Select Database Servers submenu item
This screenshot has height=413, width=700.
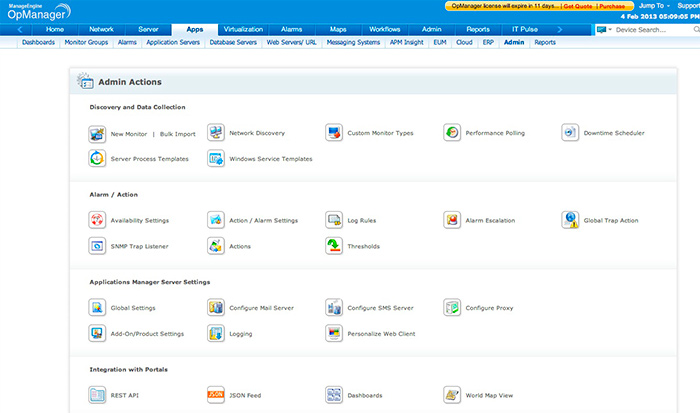coord(233,42)
